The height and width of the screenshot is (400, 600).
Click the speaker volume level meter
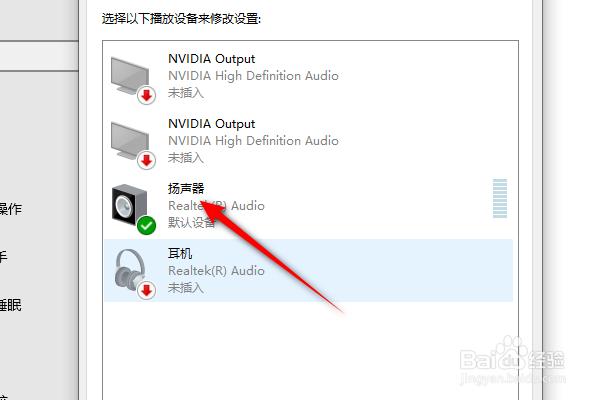501,198
